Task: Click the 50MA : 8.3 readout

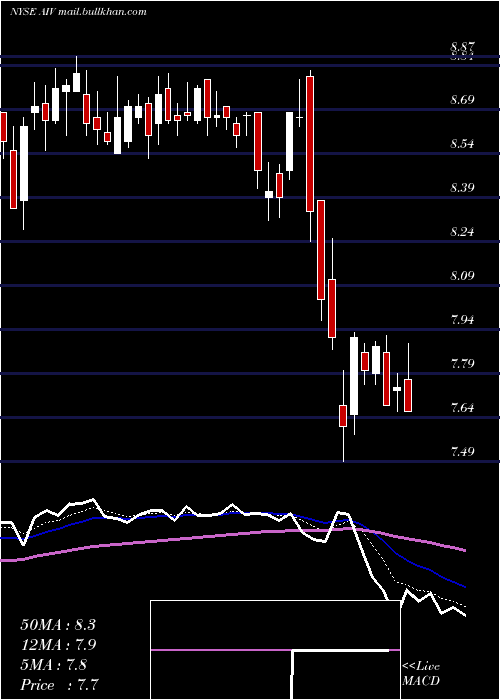Action: tap(58, 625)
